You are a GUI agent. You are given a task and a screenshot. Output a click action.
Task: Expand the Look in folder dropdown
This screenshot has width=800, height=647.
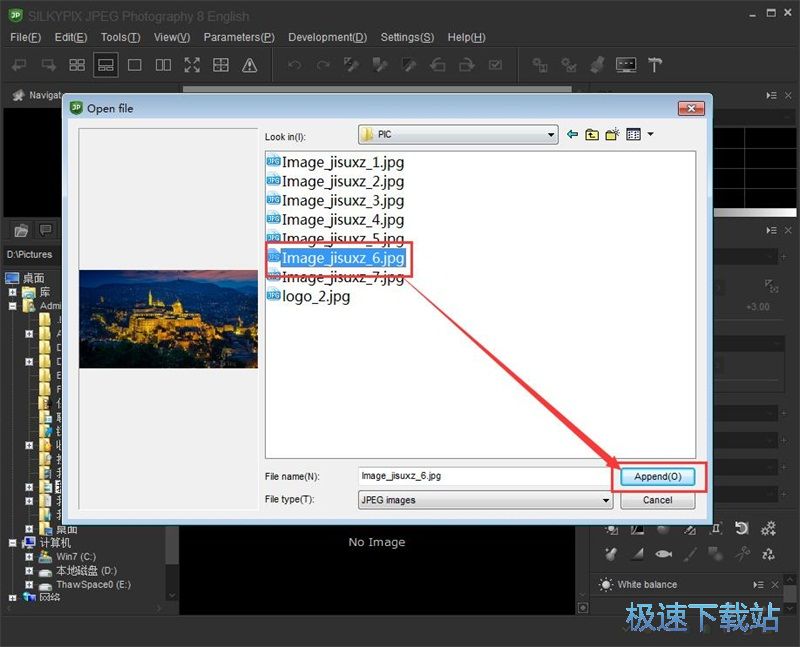coord(551,135)
